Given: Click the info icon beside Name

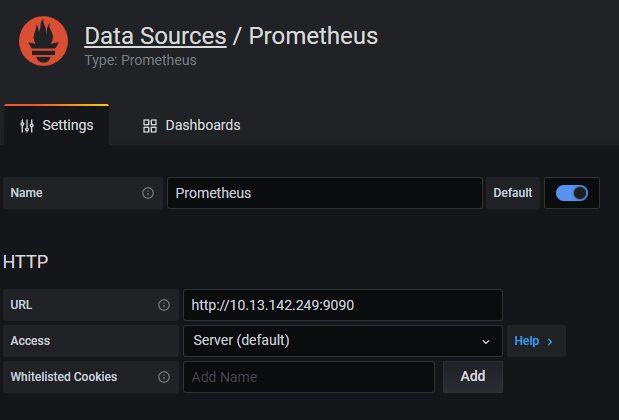Looking at the screenshot, I should click(148, 193).
